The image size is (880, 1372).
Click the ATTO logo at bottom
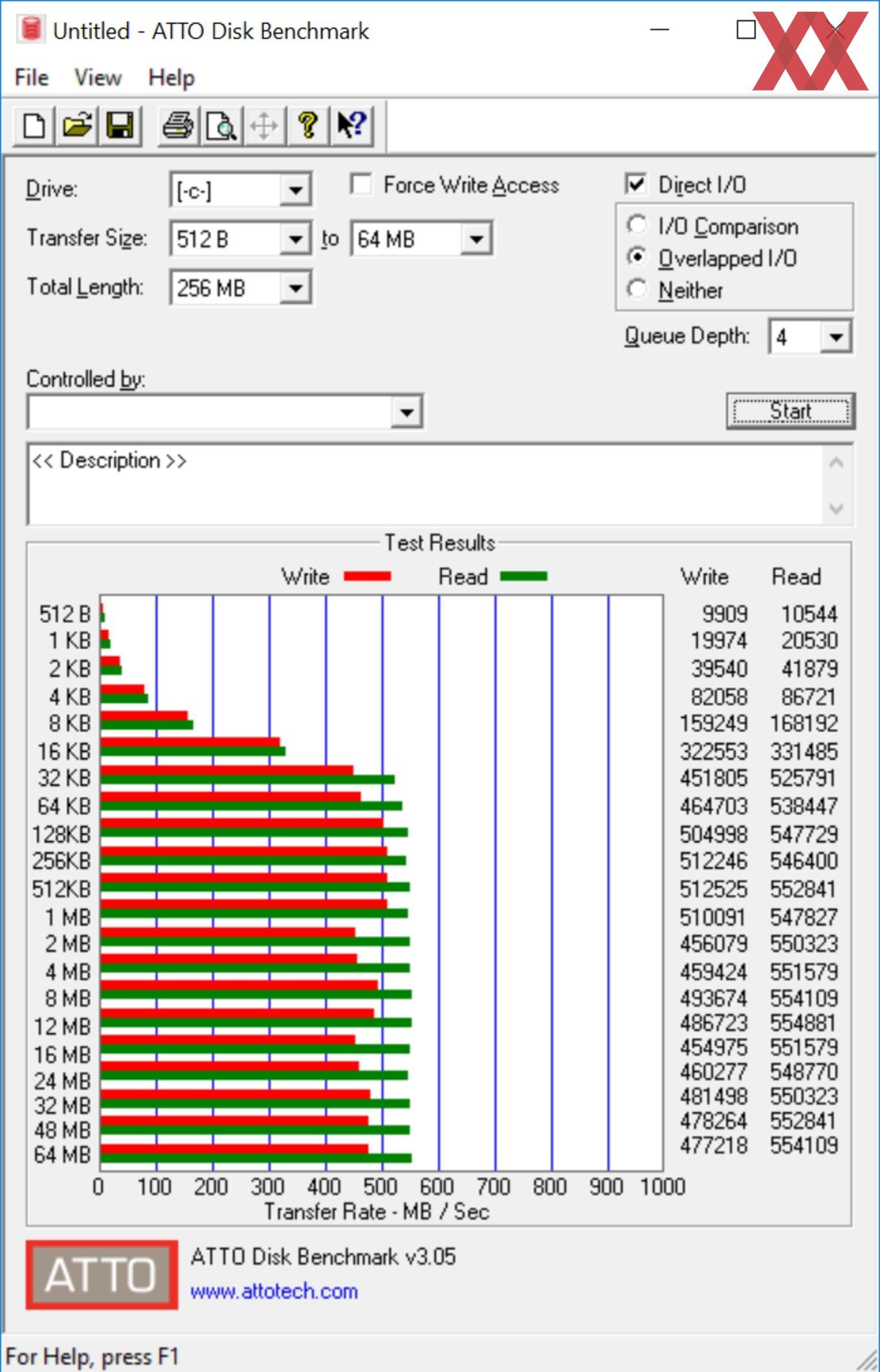102,1274
